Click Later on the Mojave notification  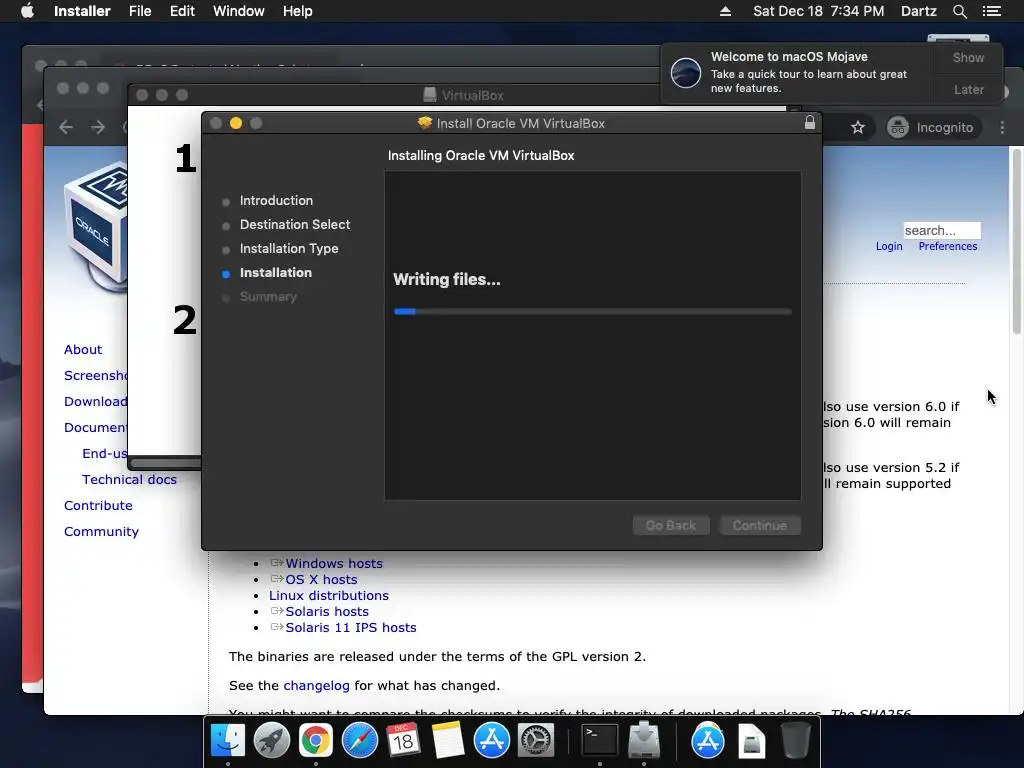pyautogui.click(x=968, y=89)
